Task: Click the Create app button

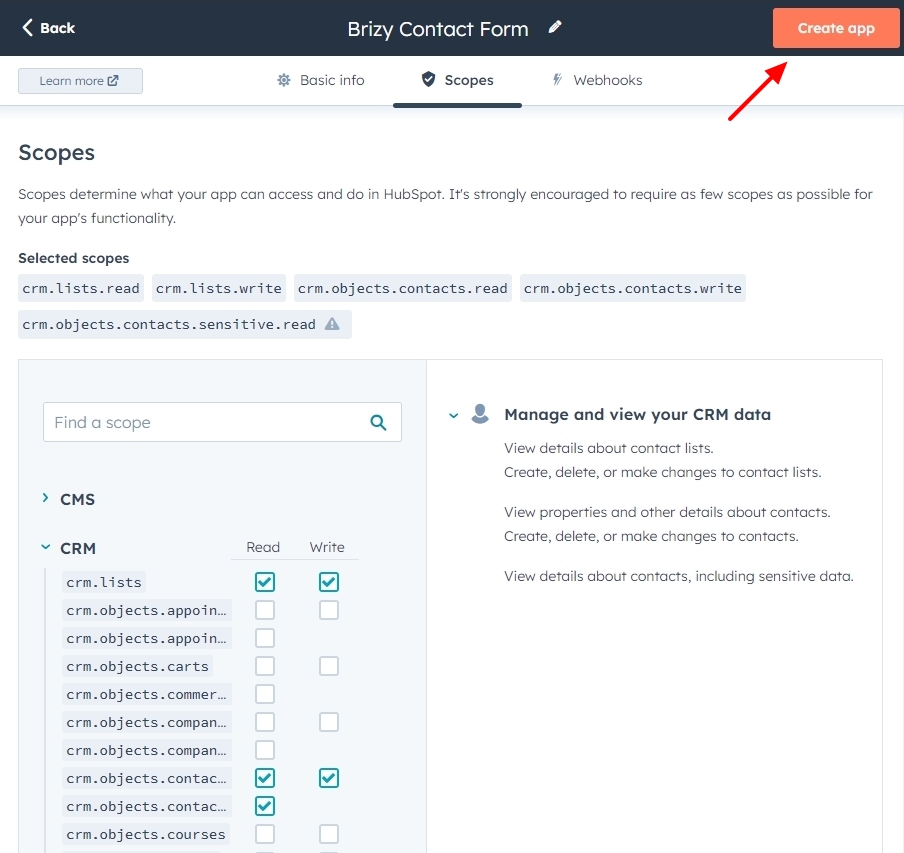Action: [x=836, y=28]
